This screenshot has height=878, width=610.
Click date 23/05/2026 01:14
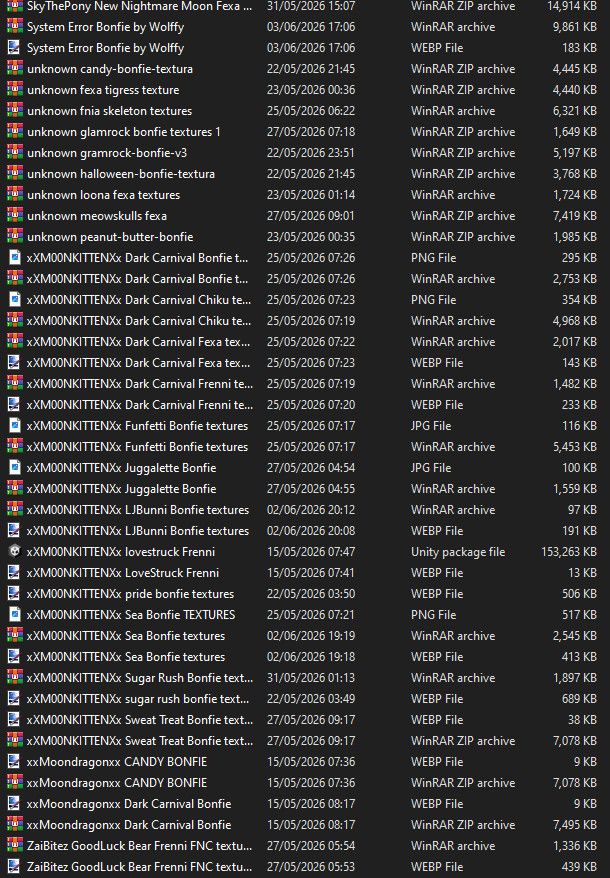point(311,194)
